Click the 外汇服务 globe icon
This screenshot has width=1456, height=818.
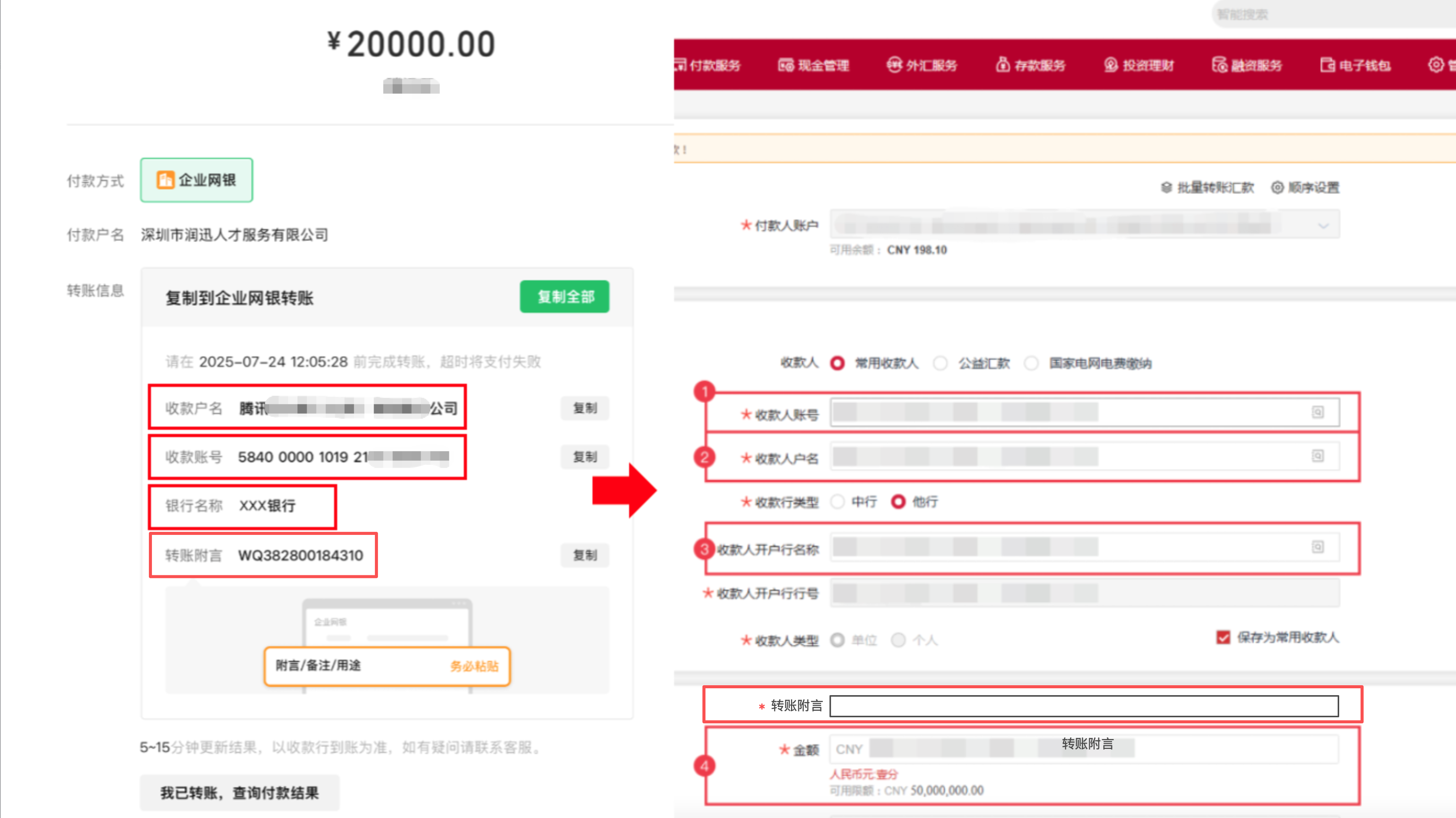point(895,65)
